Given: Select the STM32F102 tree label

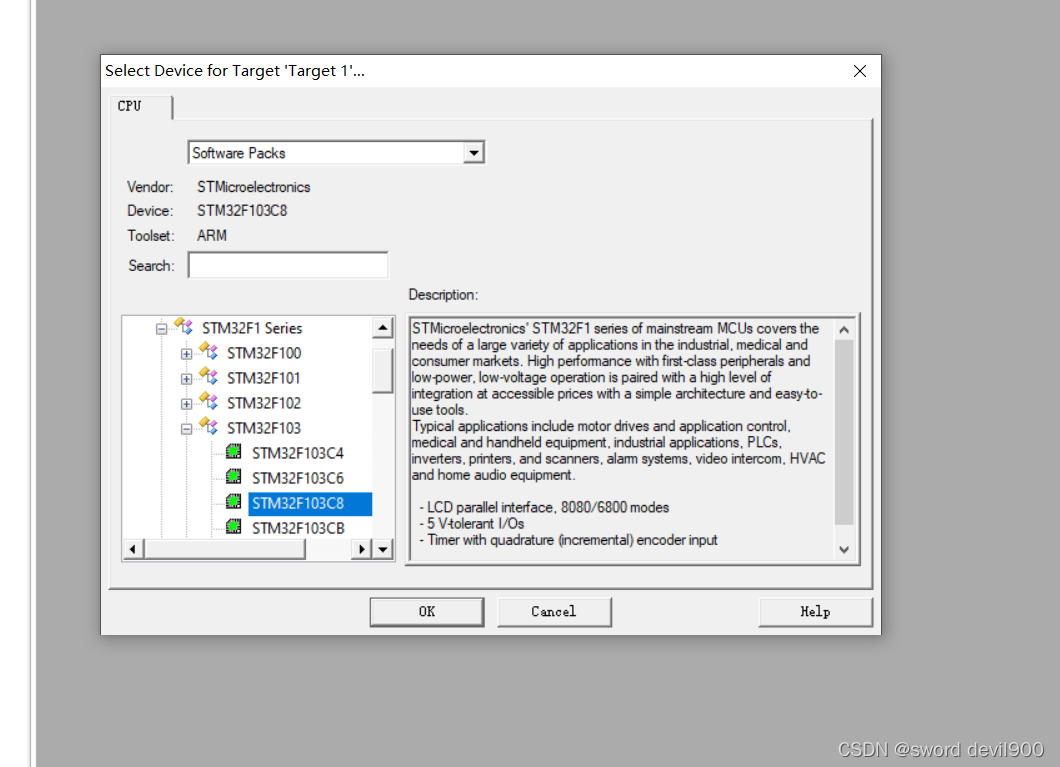Looking at the screenshot, I should (x=264, y=403).
